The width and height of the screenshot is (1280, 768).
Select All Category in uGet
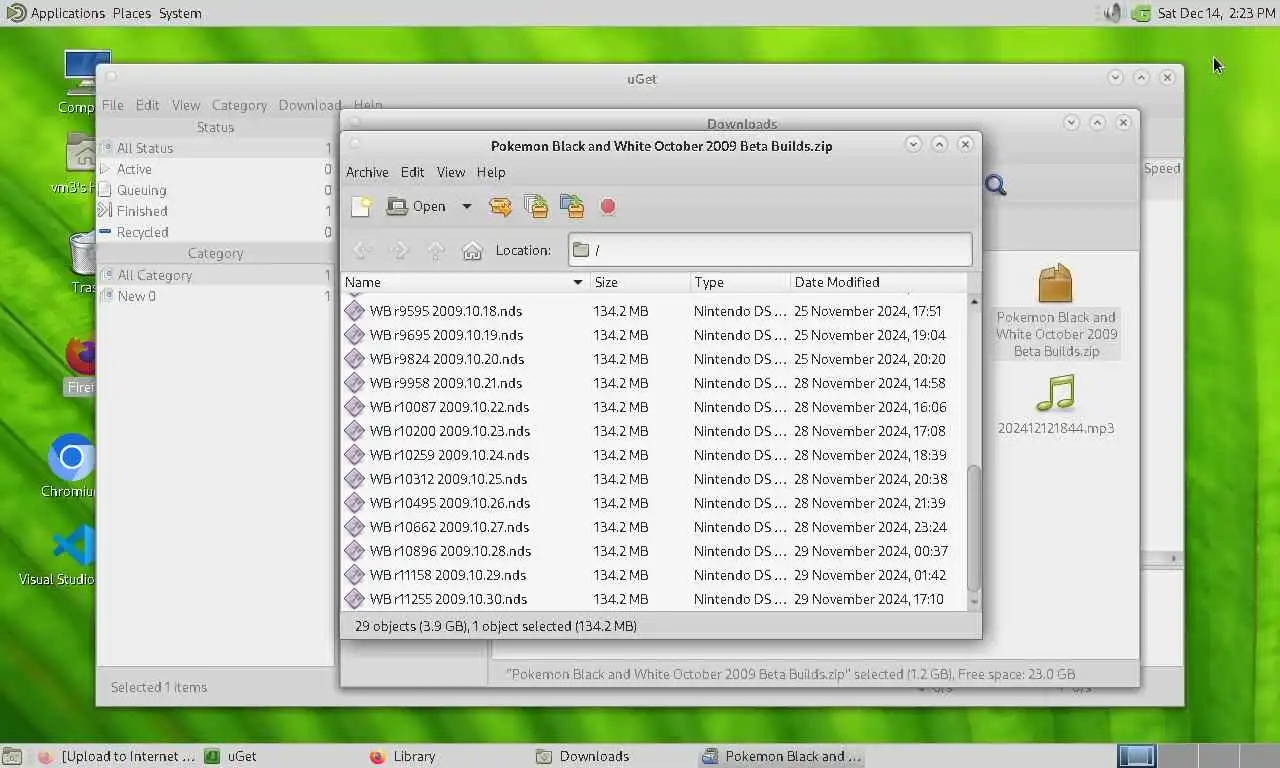215,275
